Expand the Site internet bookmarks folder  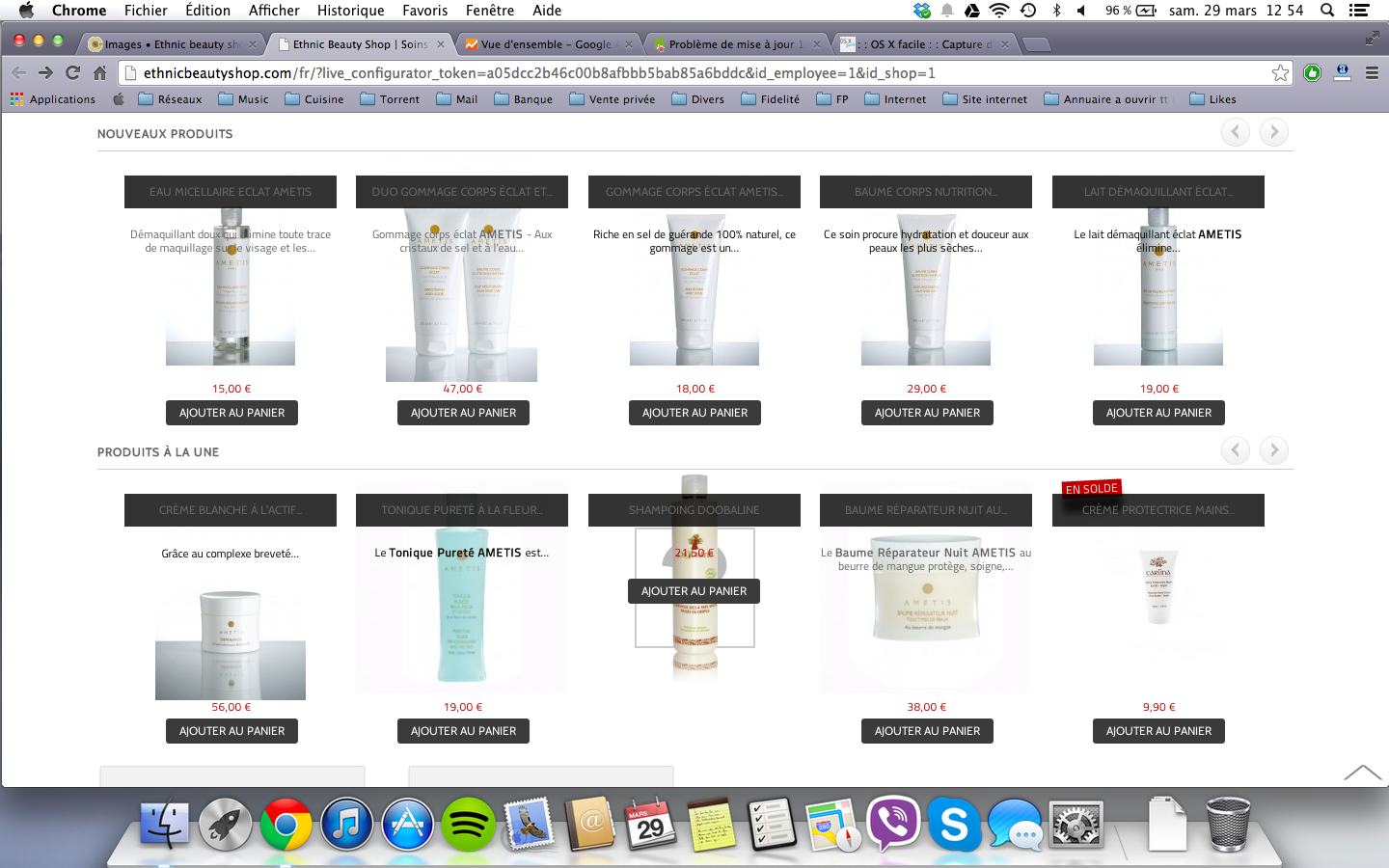pyautogui.click(x=985, y=99)
